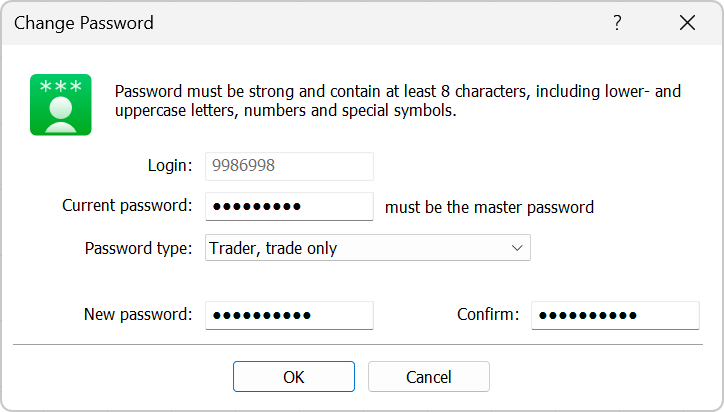Viewport: 724px width, 412px height.
Task: Click the Login field showing 9986998
Action: [x=290, y=166]
